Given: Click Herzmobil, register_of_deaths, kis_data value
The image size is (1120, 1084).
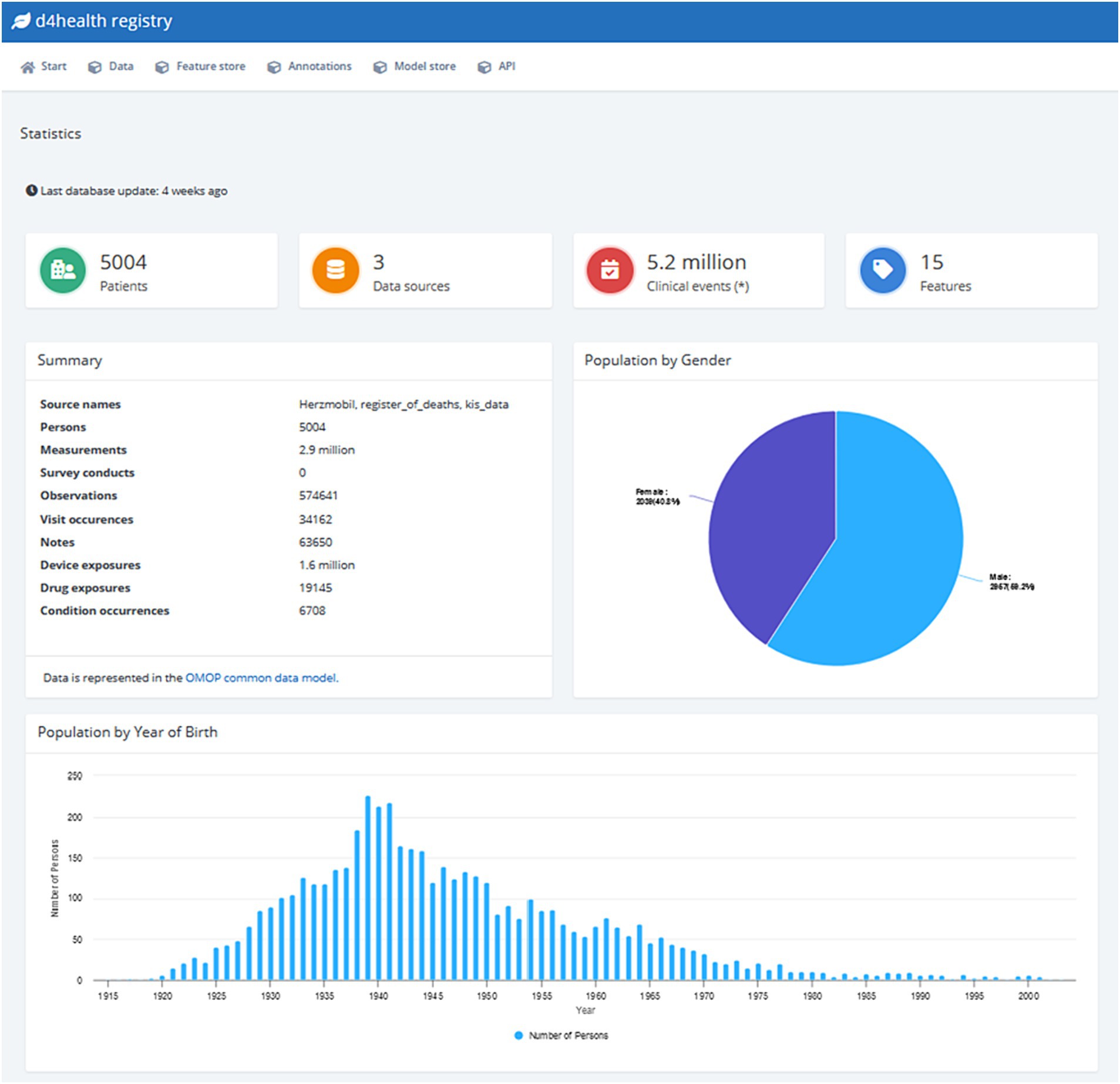Looking at the screenshot, I should tap(404, 404).
